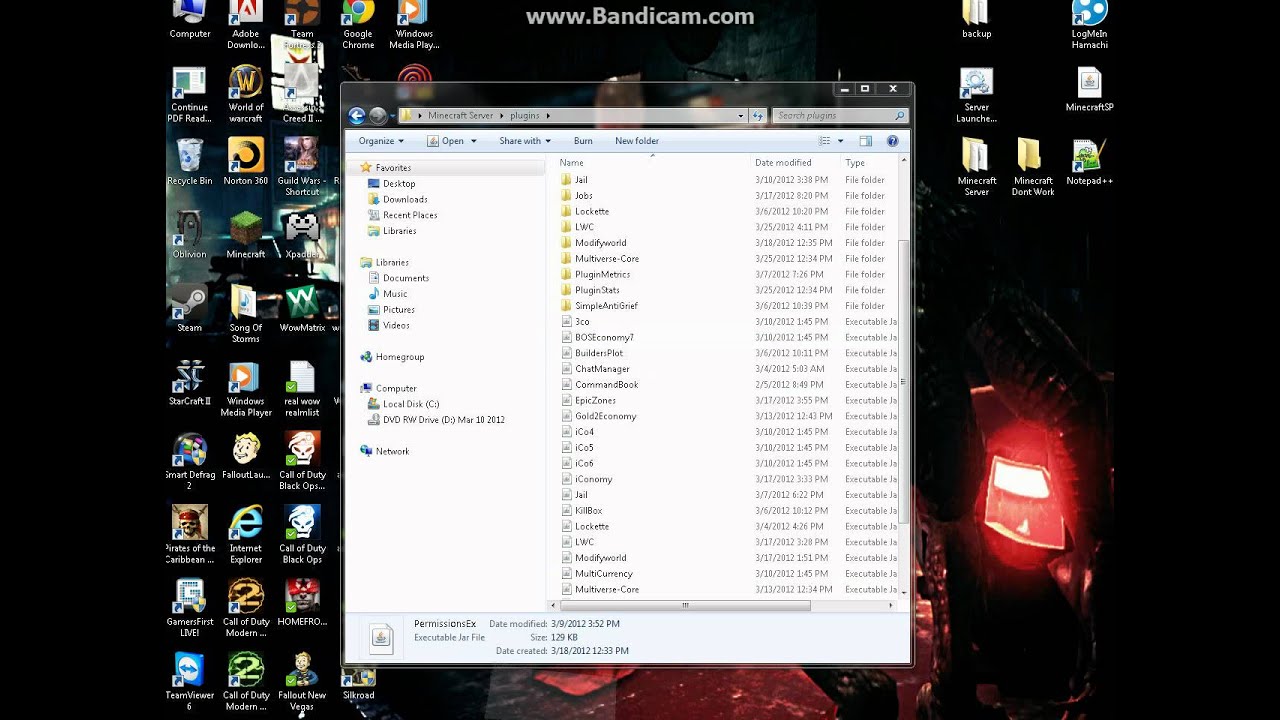This screenshot has height=720, width=1280.
Task: Refresh the plugins folder view
Action: click(x=758, y=116)
